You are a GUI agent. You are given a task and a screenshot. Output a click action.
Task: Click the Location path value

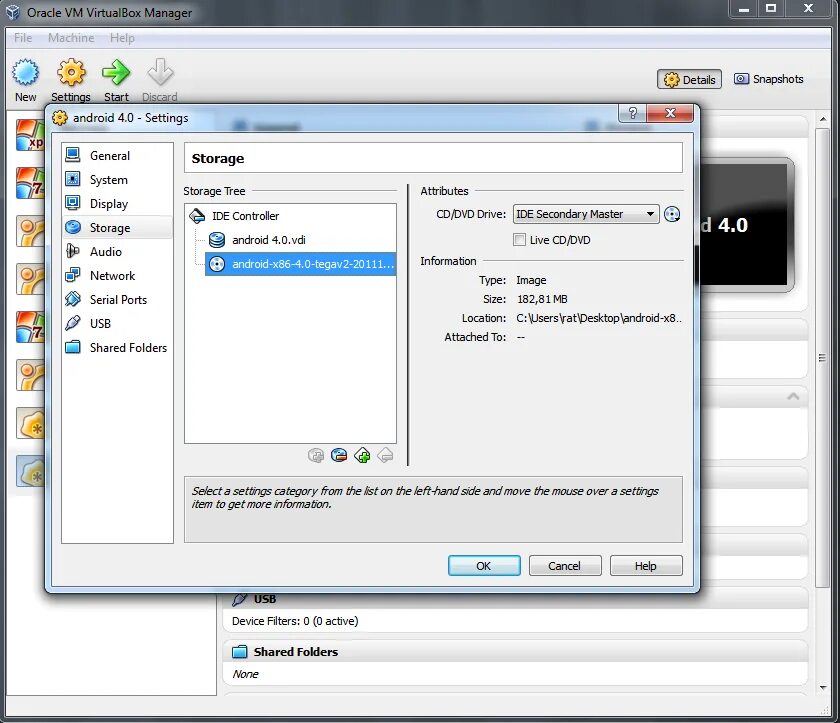tap(599, 318)
